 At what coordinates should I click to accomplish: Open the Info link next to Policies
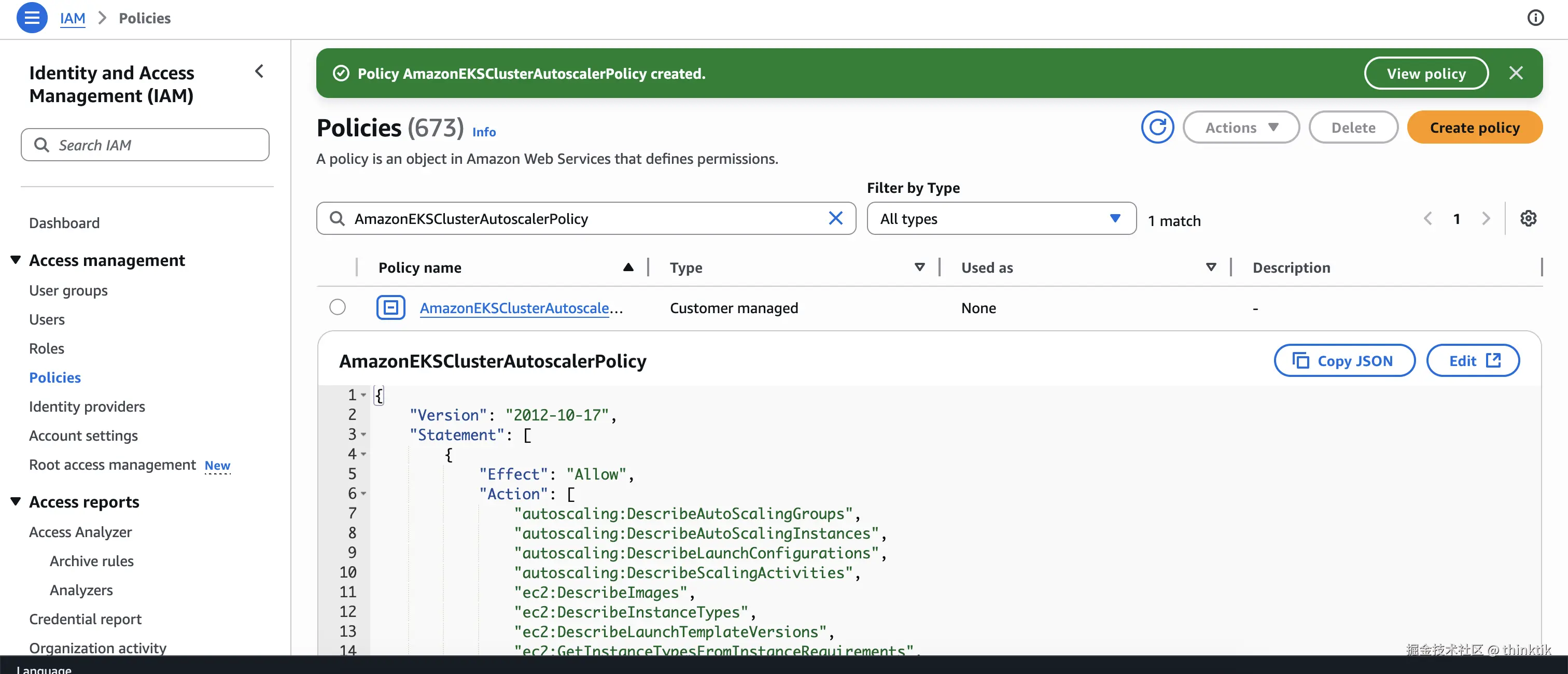click(x=484, y=132)
